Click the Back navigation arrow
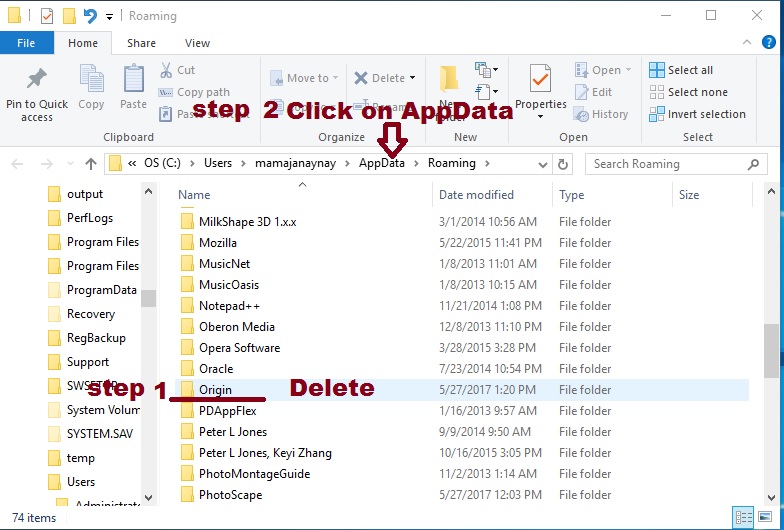 (17, 164)
